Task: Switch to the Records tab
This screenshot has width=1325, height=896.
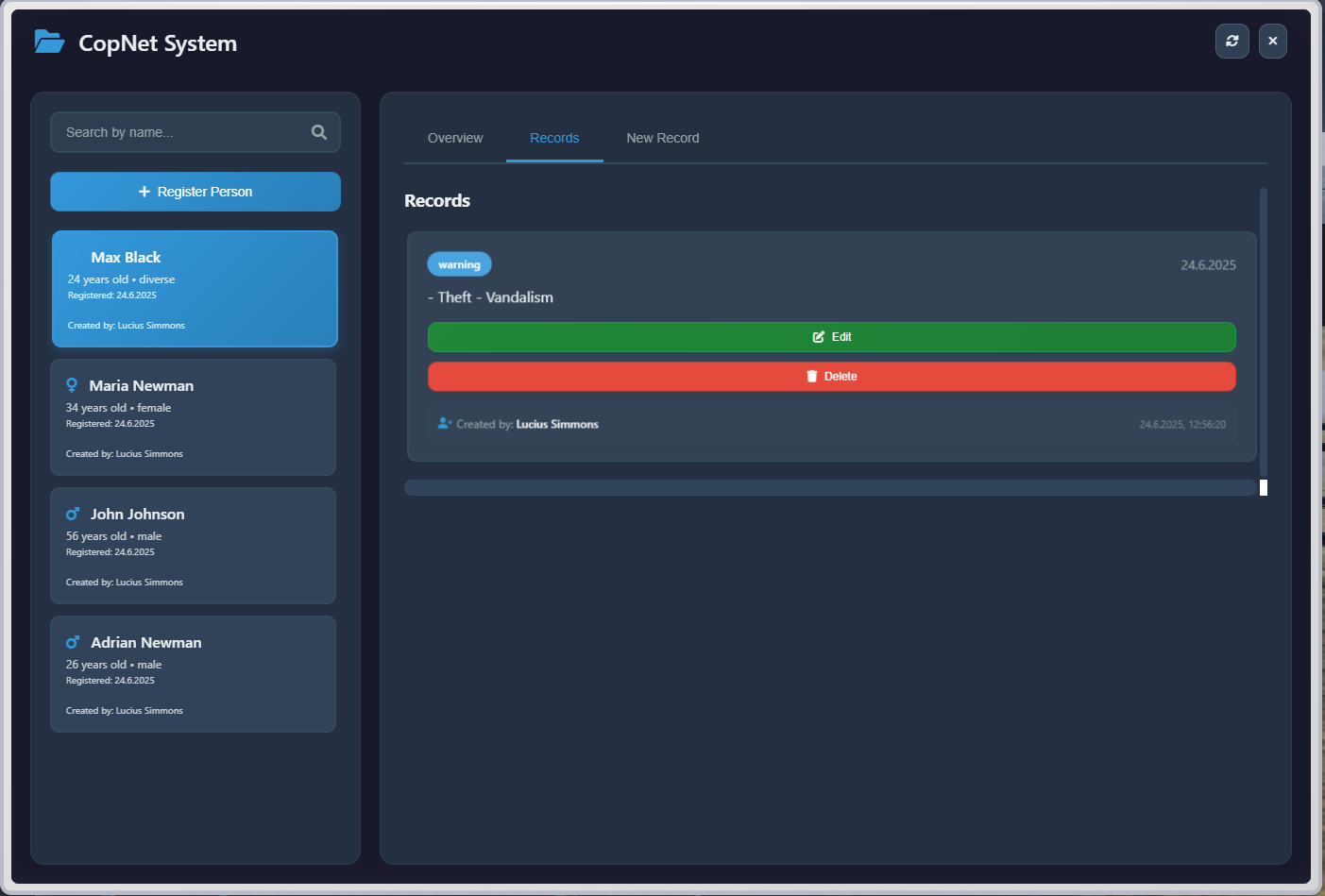Action: [x=554, y=138]
